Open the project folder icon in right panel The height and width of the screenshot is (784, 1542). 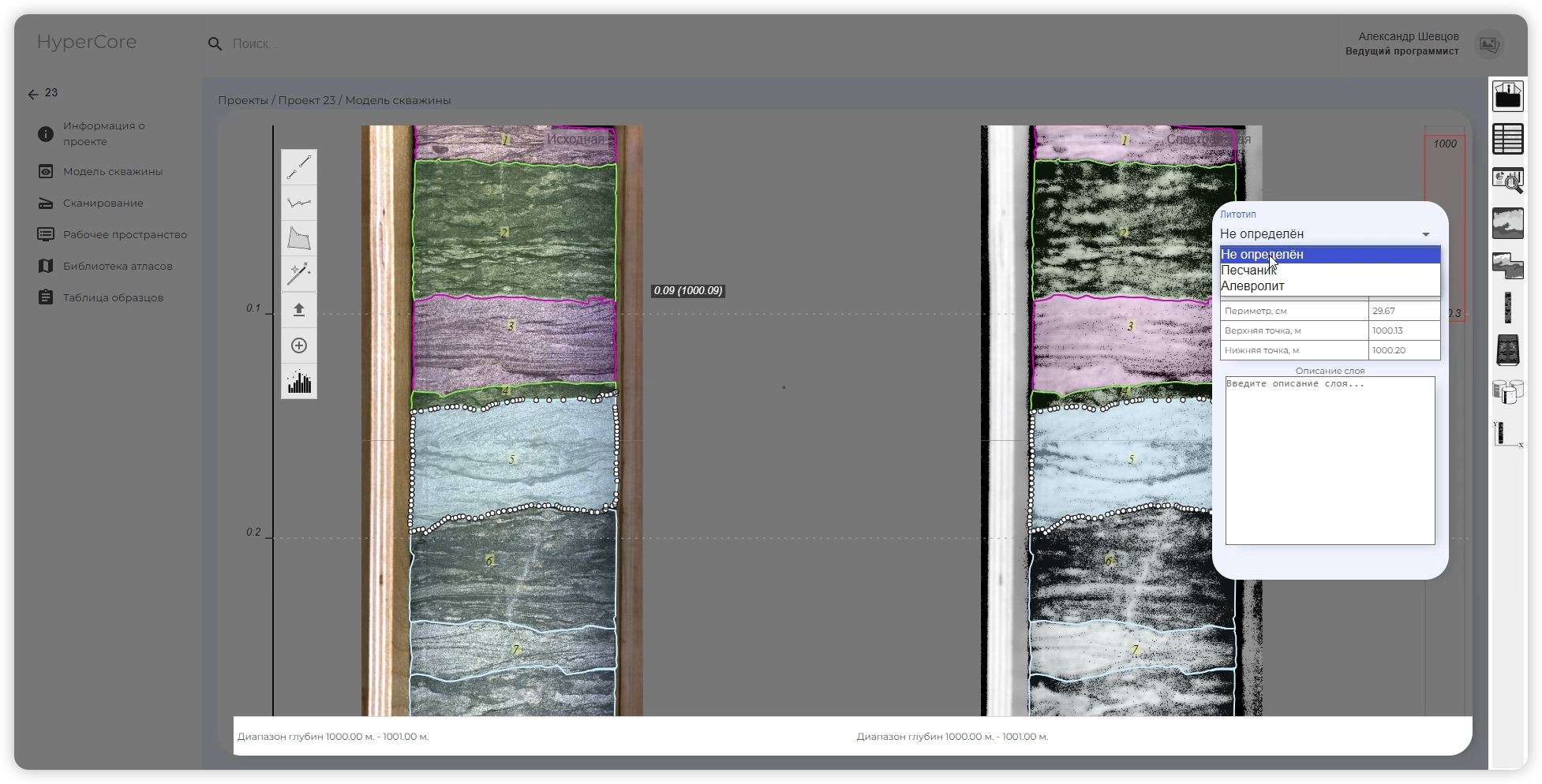[x=1507, y=96]
